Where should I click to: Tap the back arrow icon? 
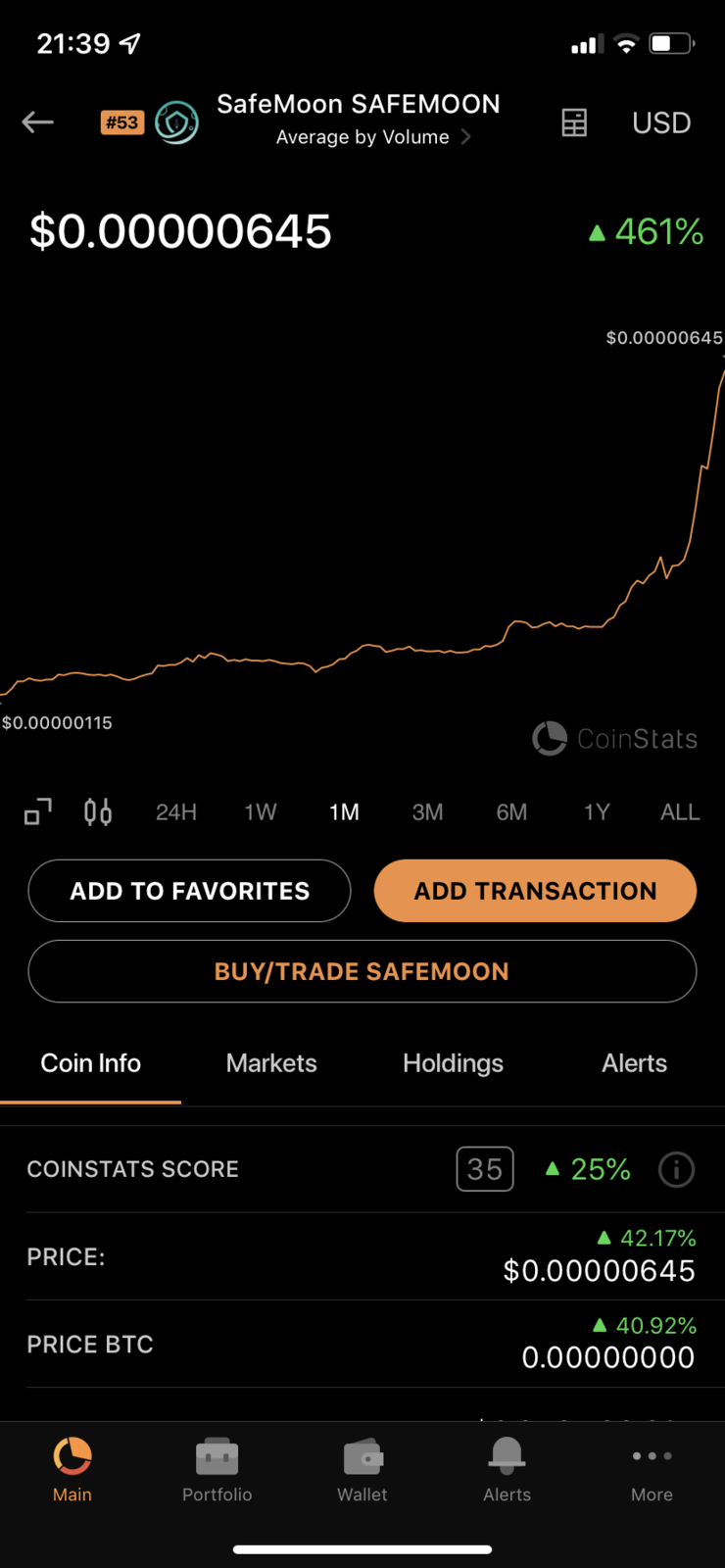[38, 122]
